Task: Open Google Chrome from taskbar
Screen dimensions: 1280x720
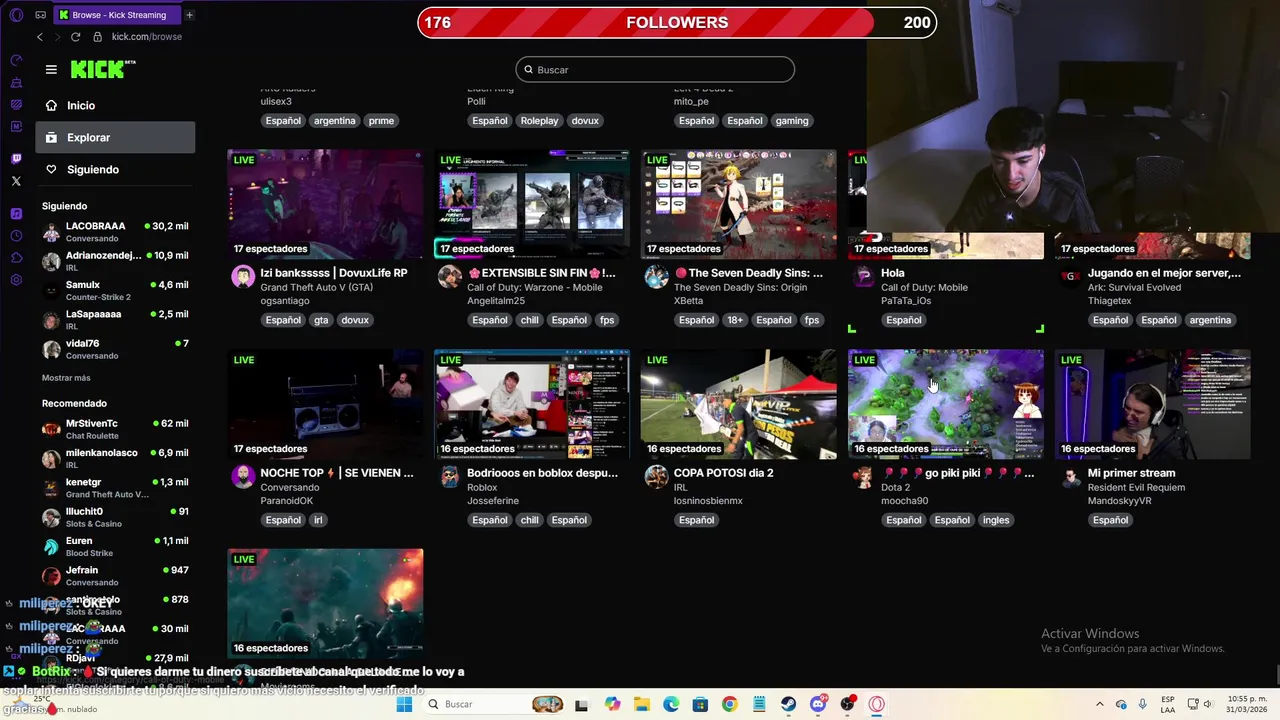Action: (x=729, y=704)
